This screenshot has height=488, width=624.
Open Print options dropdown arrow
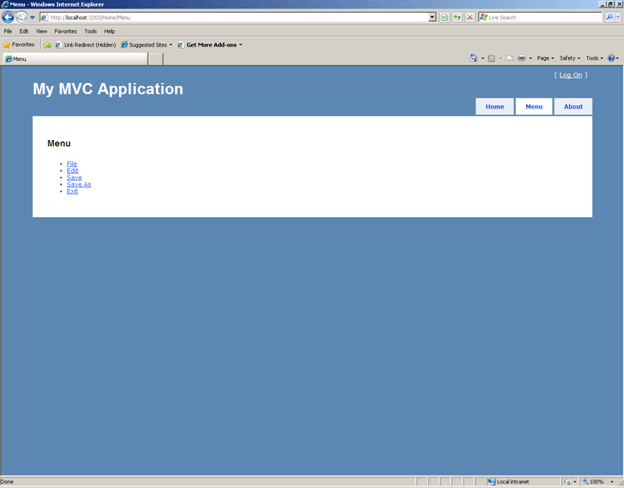(530, 58)
